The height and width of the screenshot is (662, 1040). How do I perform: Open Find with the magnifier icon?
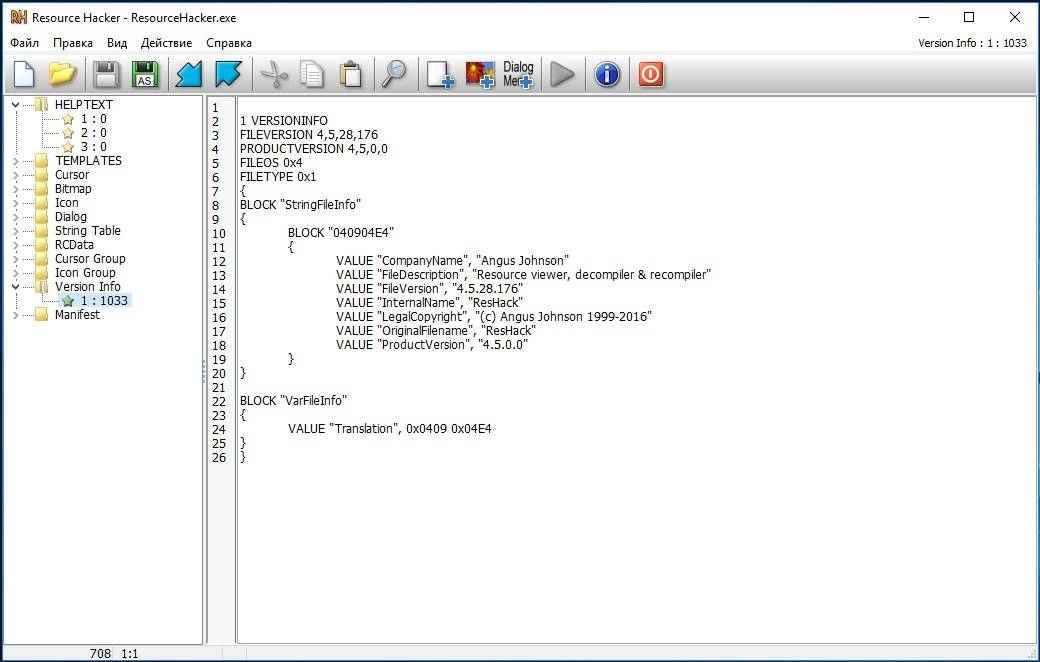[x=395, y=74]
